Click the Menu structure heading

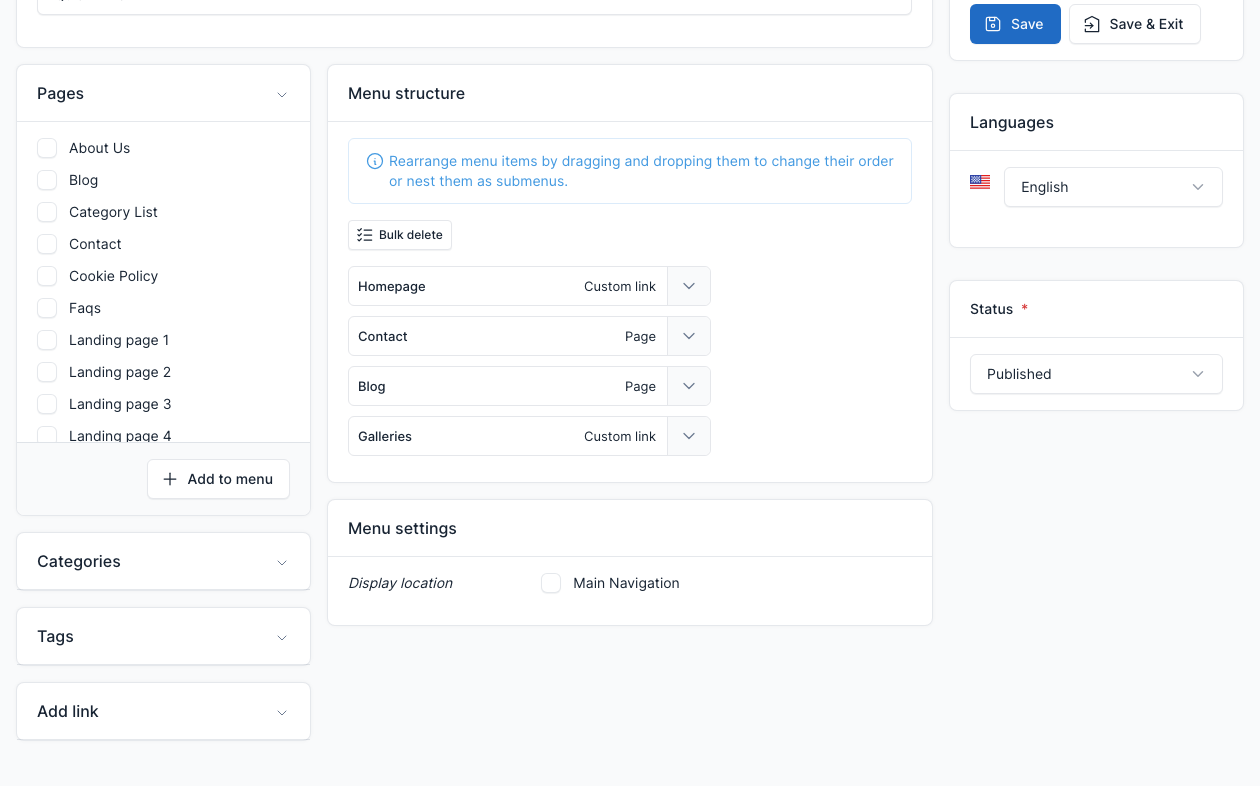pos(406,94)
